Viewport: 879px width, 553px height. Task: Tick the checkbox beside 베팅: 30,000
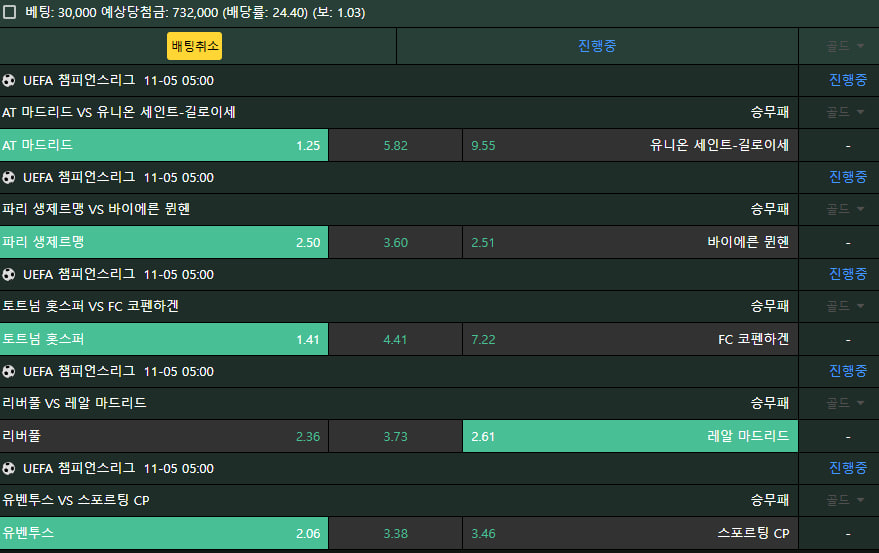pos(9,12)
